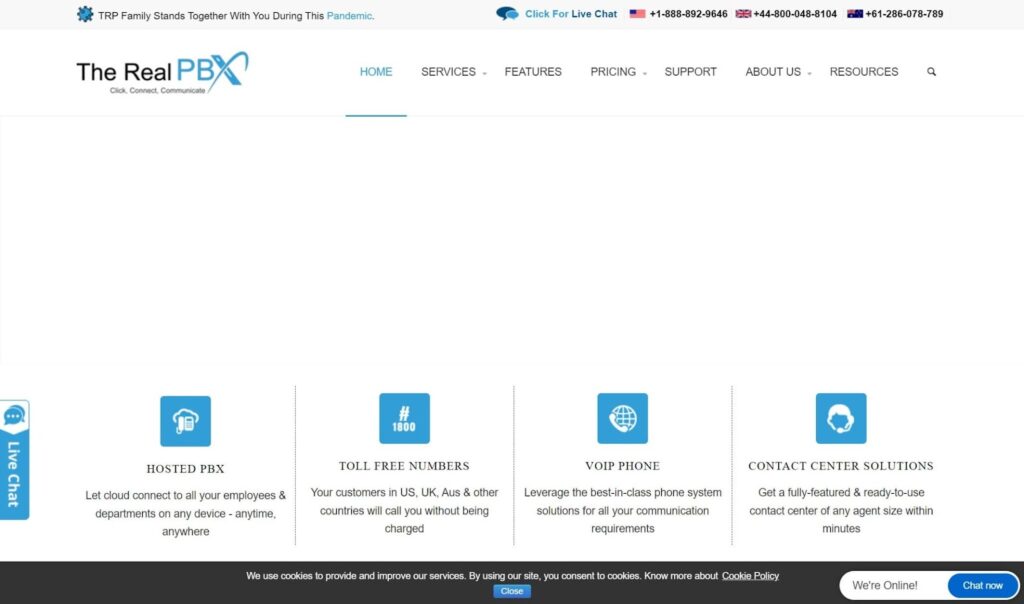Open the Cookie Policy link
Image resolution: width=1024 pixels, height=604 pixels.
750,576
